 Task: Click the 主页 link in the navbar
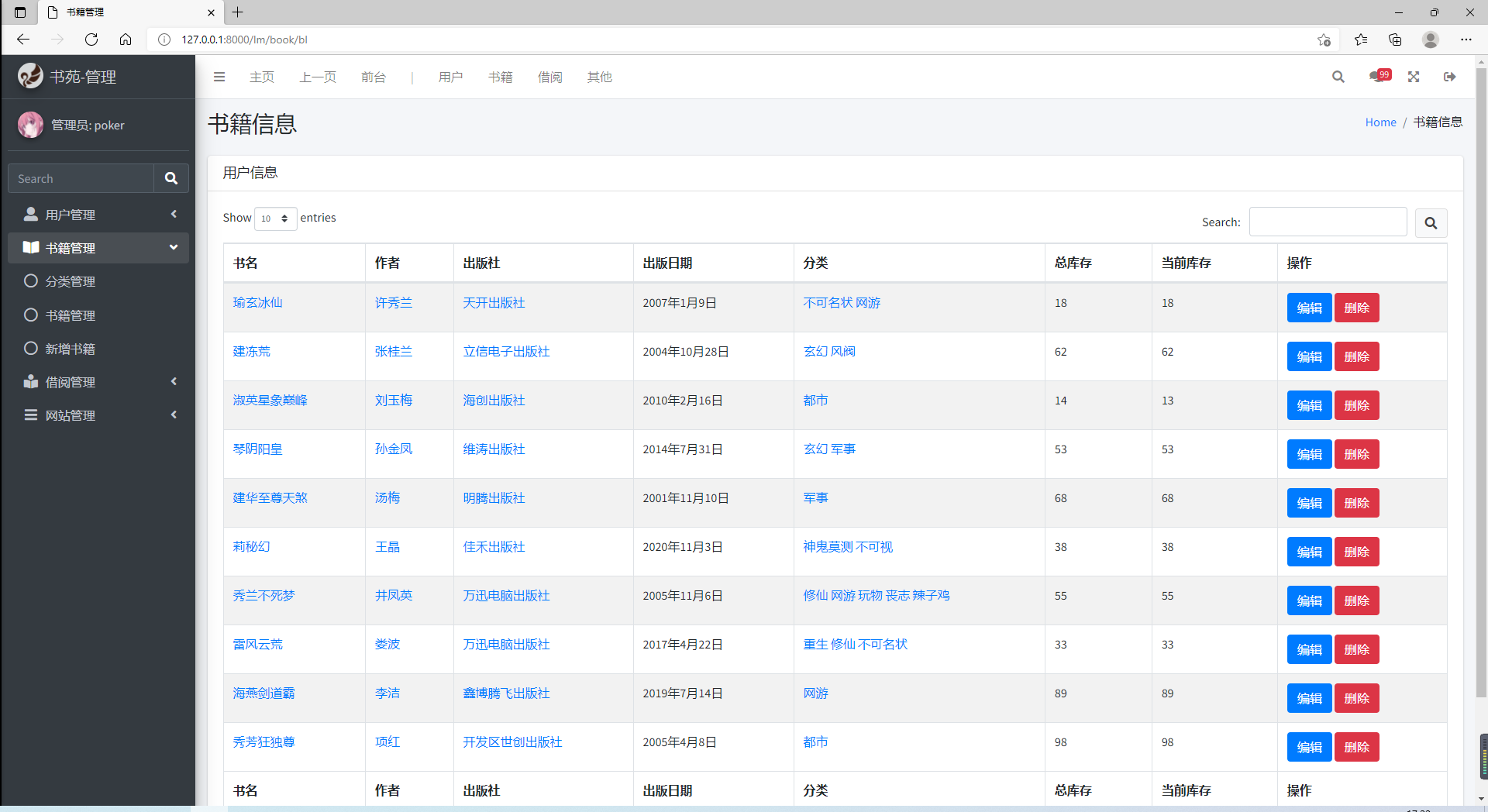tap(262, 77)
